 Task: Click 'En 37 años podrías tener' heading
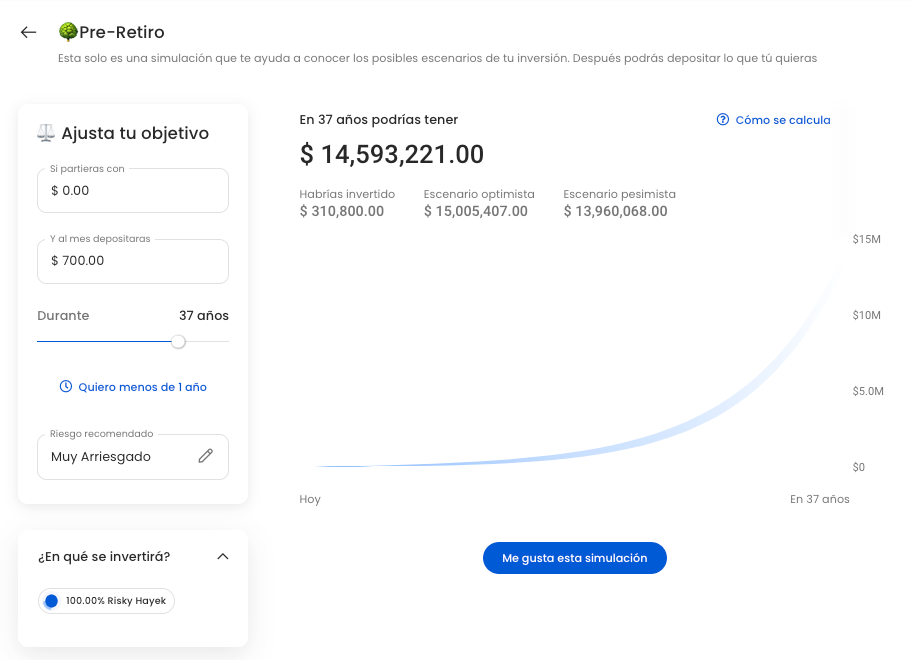click(x=379, y=120)
